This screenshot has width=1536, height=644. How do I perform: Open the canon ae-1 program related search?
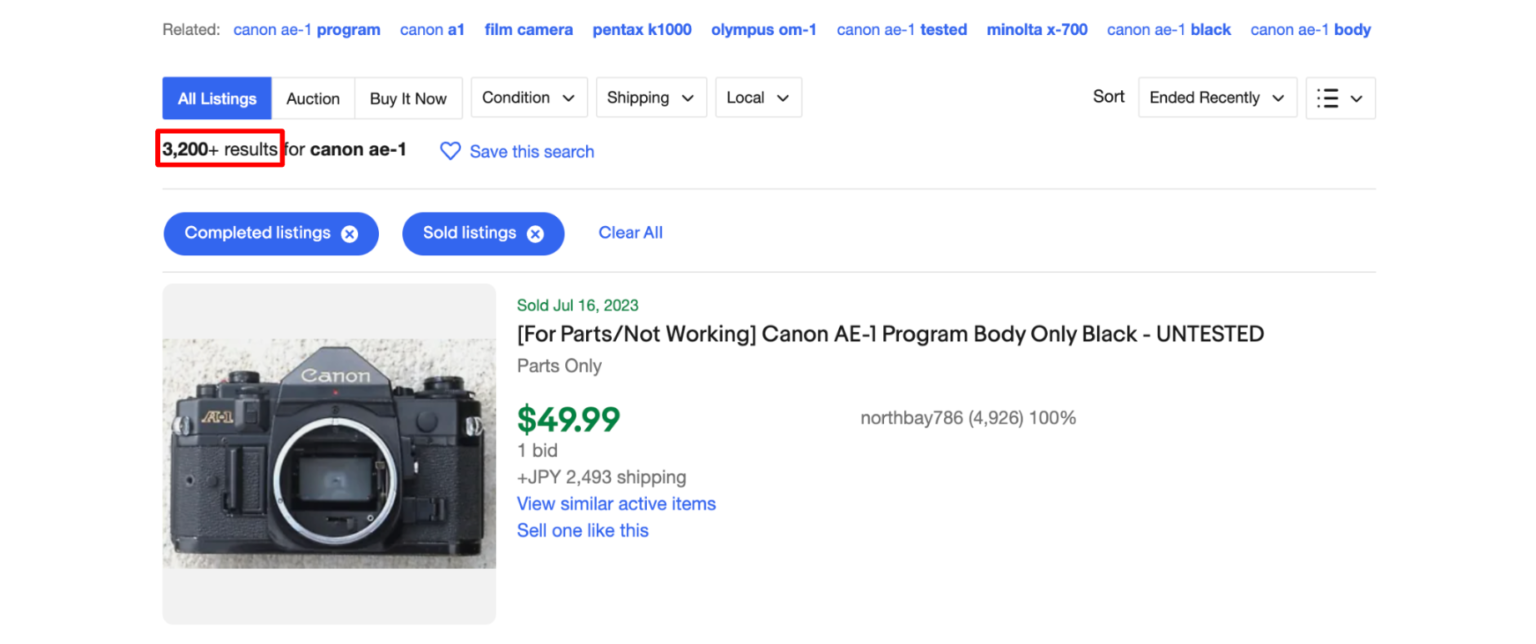[306, 29]
